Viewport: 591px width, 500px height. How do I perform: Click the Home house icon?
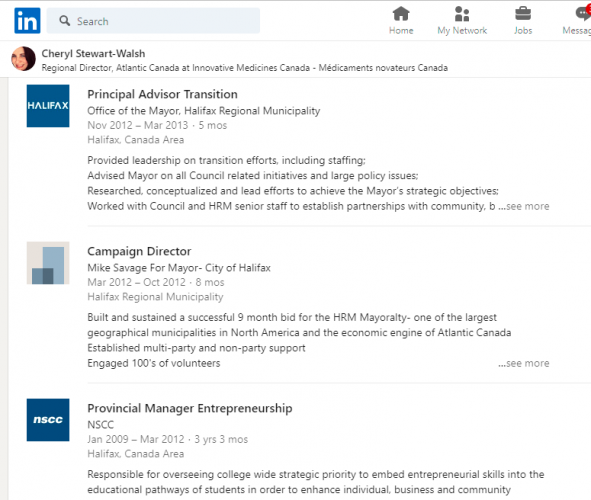click(x=401, y=14)
